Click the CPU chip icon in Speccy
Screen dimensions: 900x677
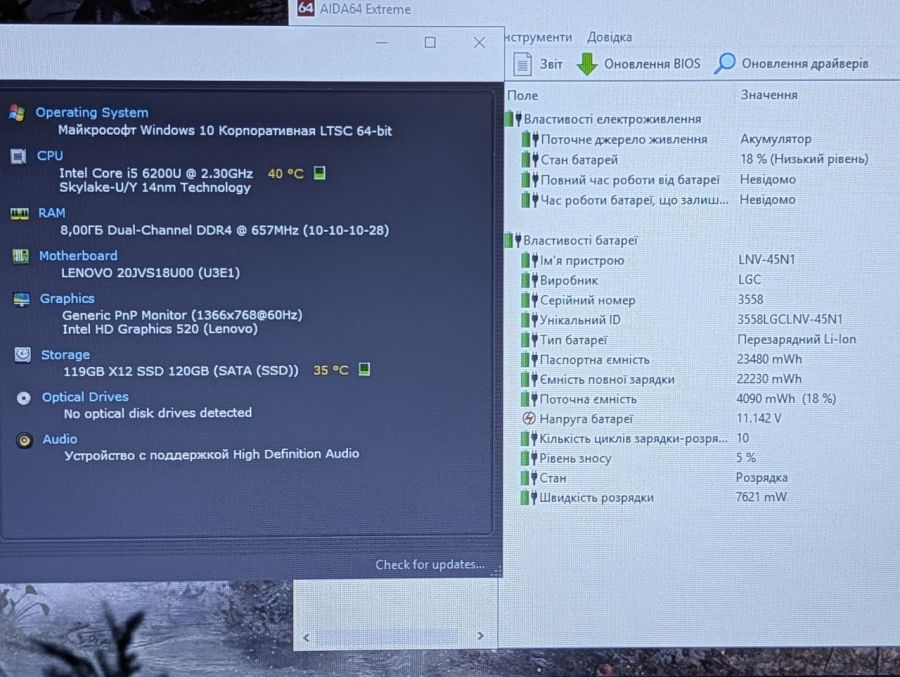pos(18,156)
